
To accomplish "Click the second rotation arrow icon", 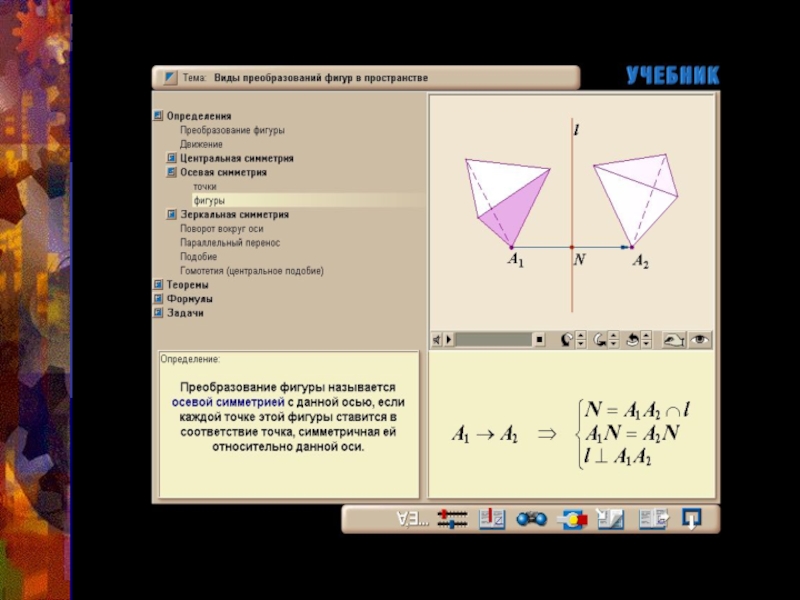I will click(x=599, y=339).
